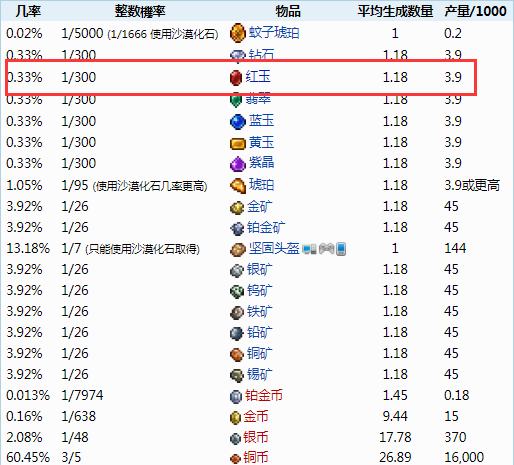This screenshot has width=514, height=465.
Task: Open the 钨矿 item link
Action: click(260, 290)
